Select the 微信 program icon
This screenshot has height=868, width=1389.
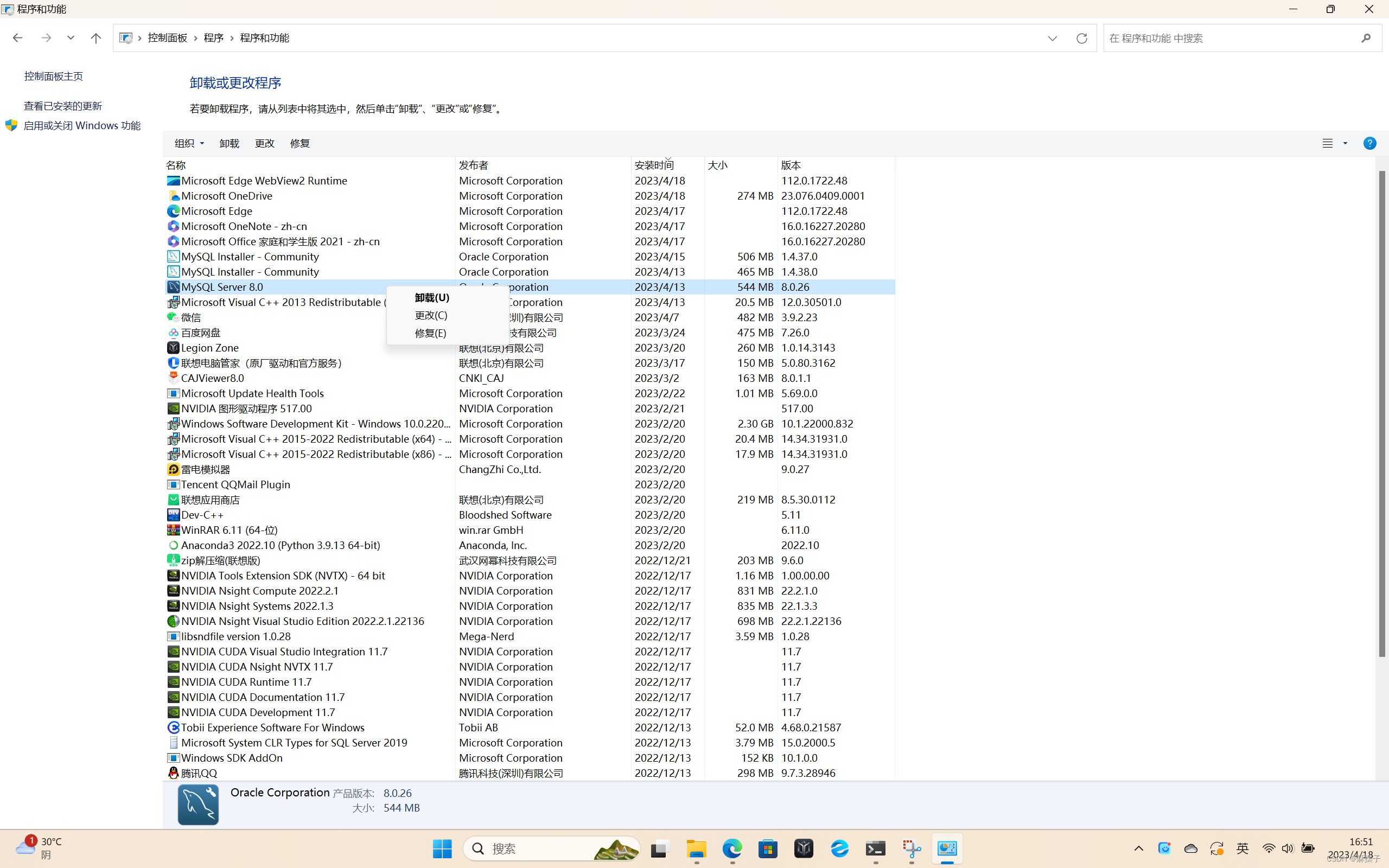coord(173,317)
